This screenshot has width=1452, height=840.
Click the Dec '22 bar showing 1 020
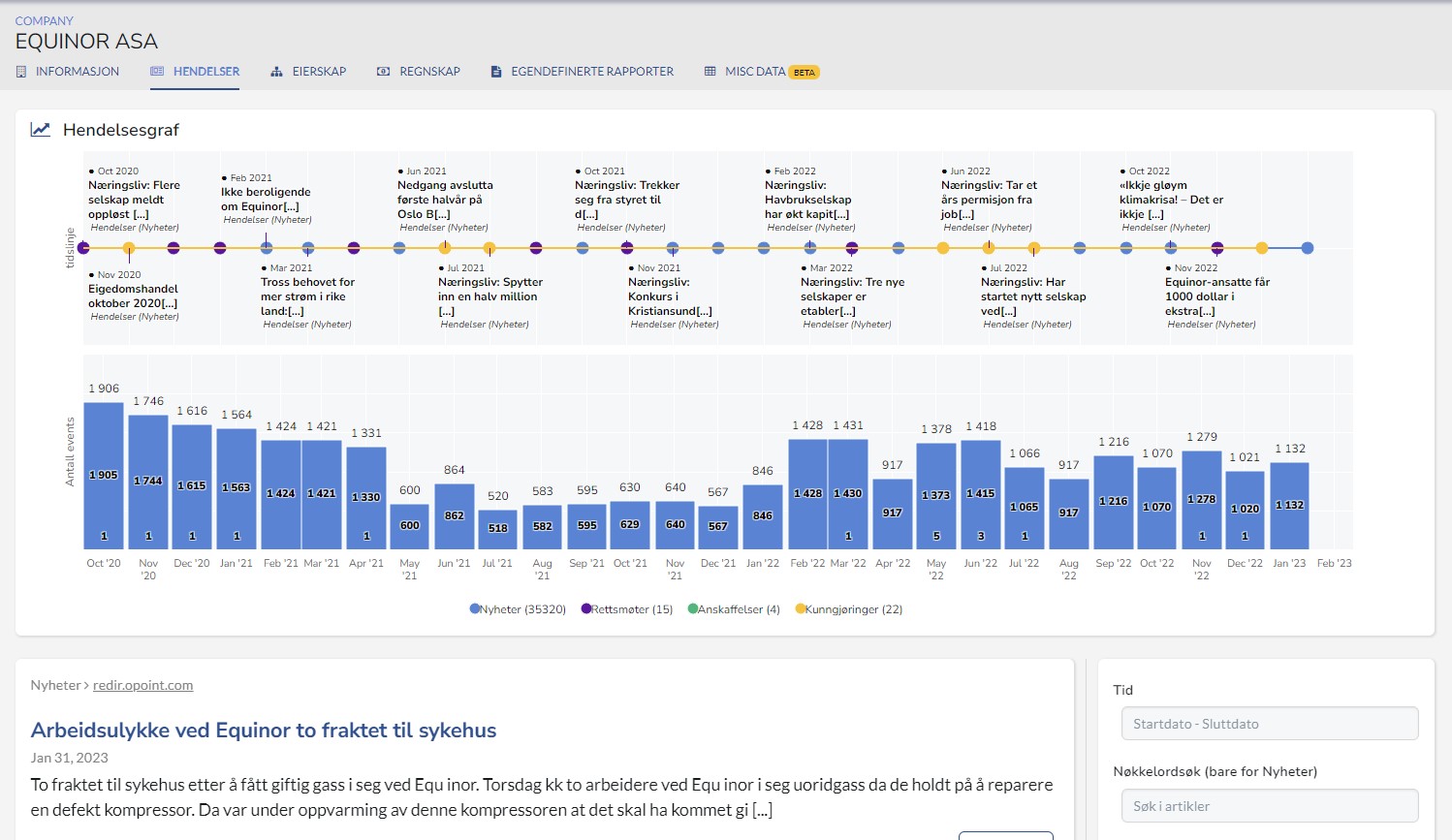(x=1245, y=510)
